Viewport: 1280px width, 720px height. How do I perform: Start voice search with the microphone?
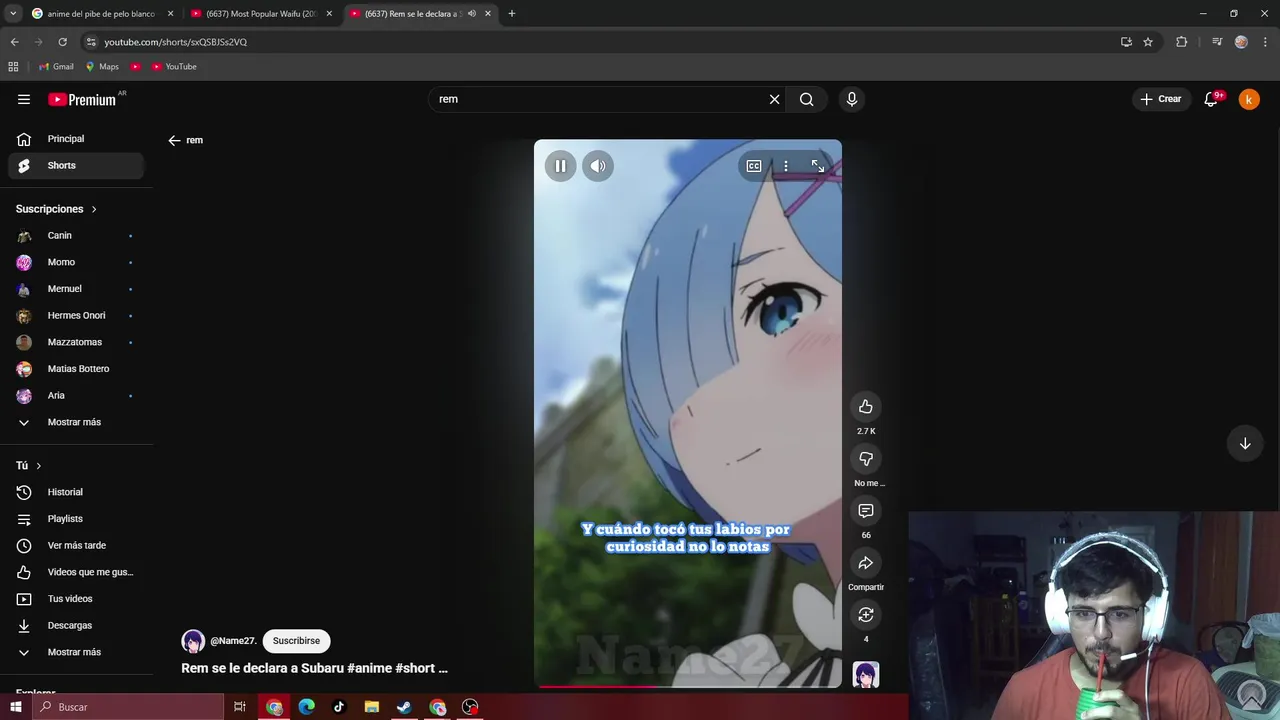pyautogui.click(x=852, y=99)
